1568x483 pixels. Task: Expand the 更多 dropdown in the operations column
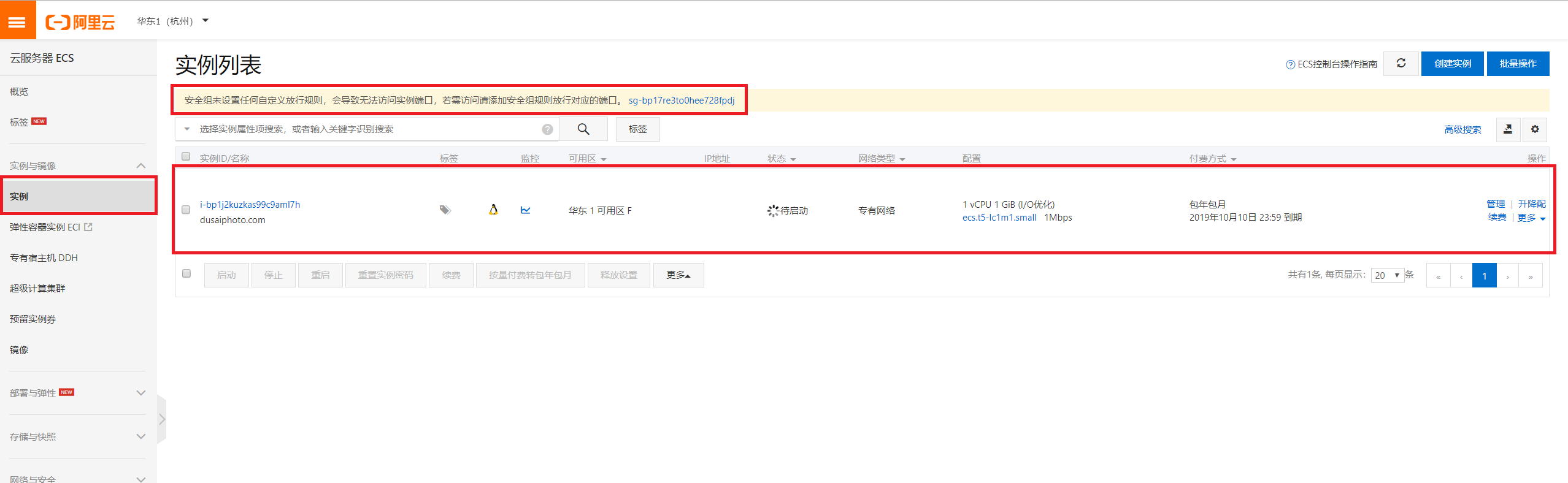(x=1531, y=218)
